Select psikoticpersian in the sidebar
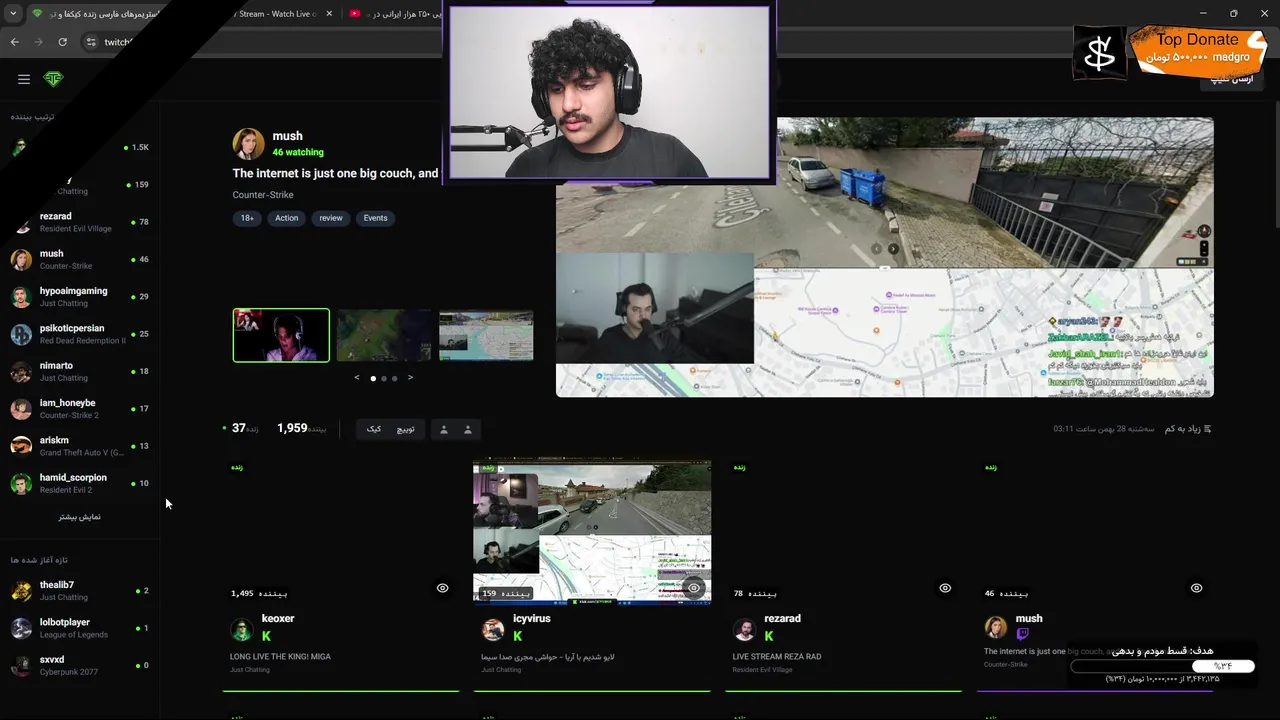 click(80, 334)
